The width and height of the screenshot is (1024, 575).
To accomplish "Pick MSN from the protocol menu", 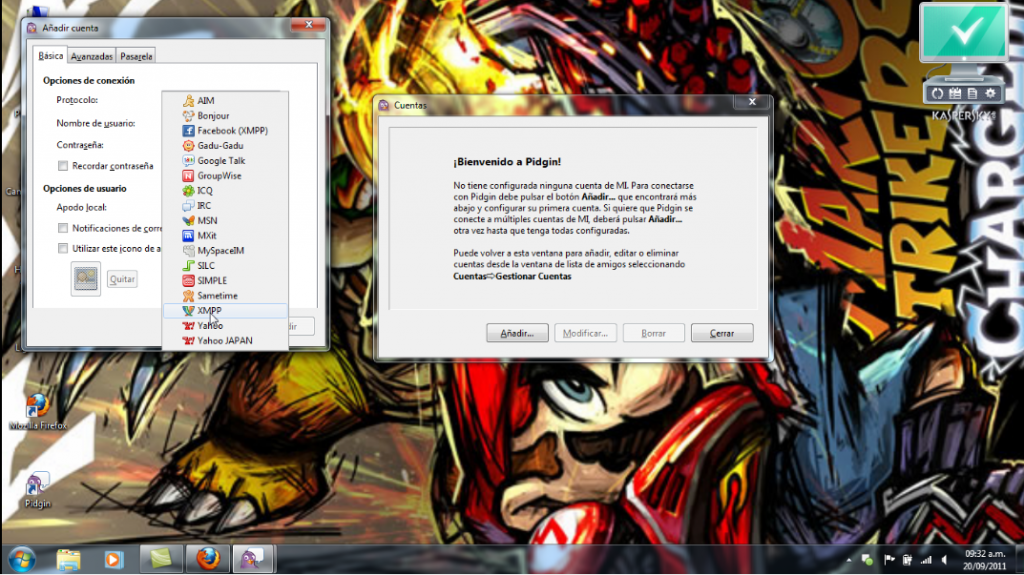I will tap(225, 221).
